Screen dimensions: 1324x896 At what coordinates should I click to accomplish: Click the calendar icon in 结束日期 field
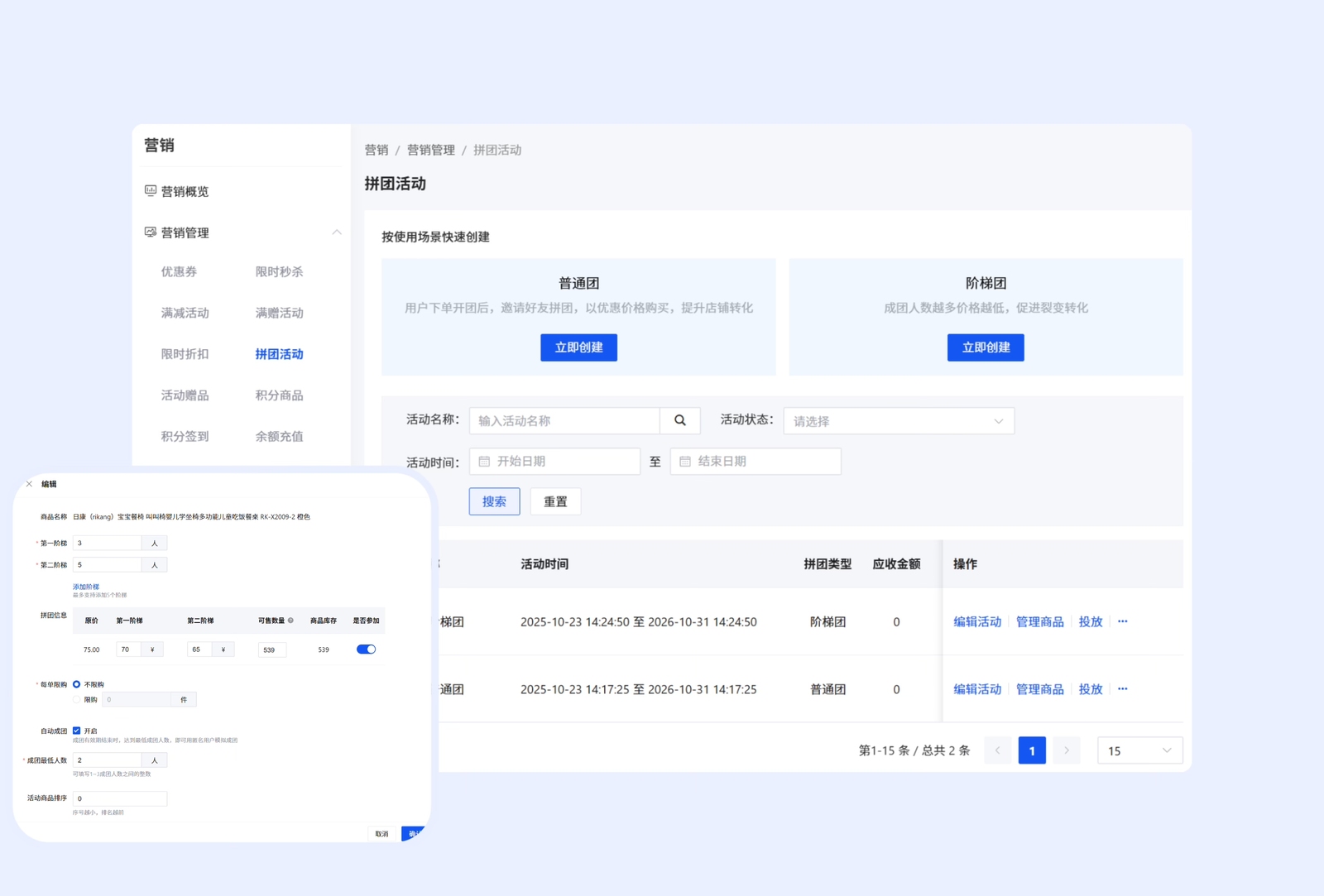pyautogui.click(x=685, y=462)
